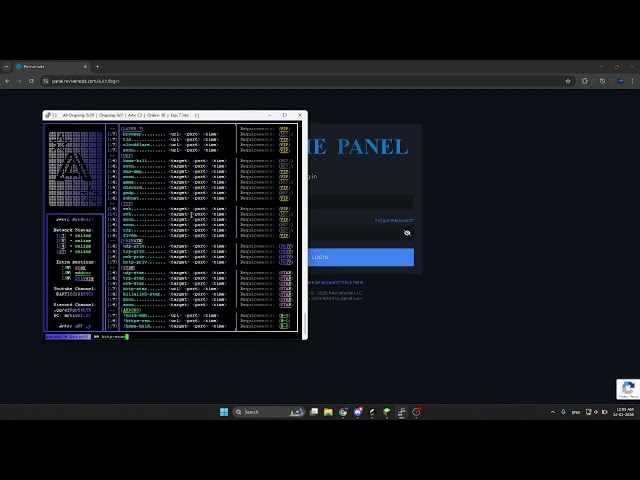Click the reCAPTCHA badge
640x480 pixels.
[x=628, y=389]
